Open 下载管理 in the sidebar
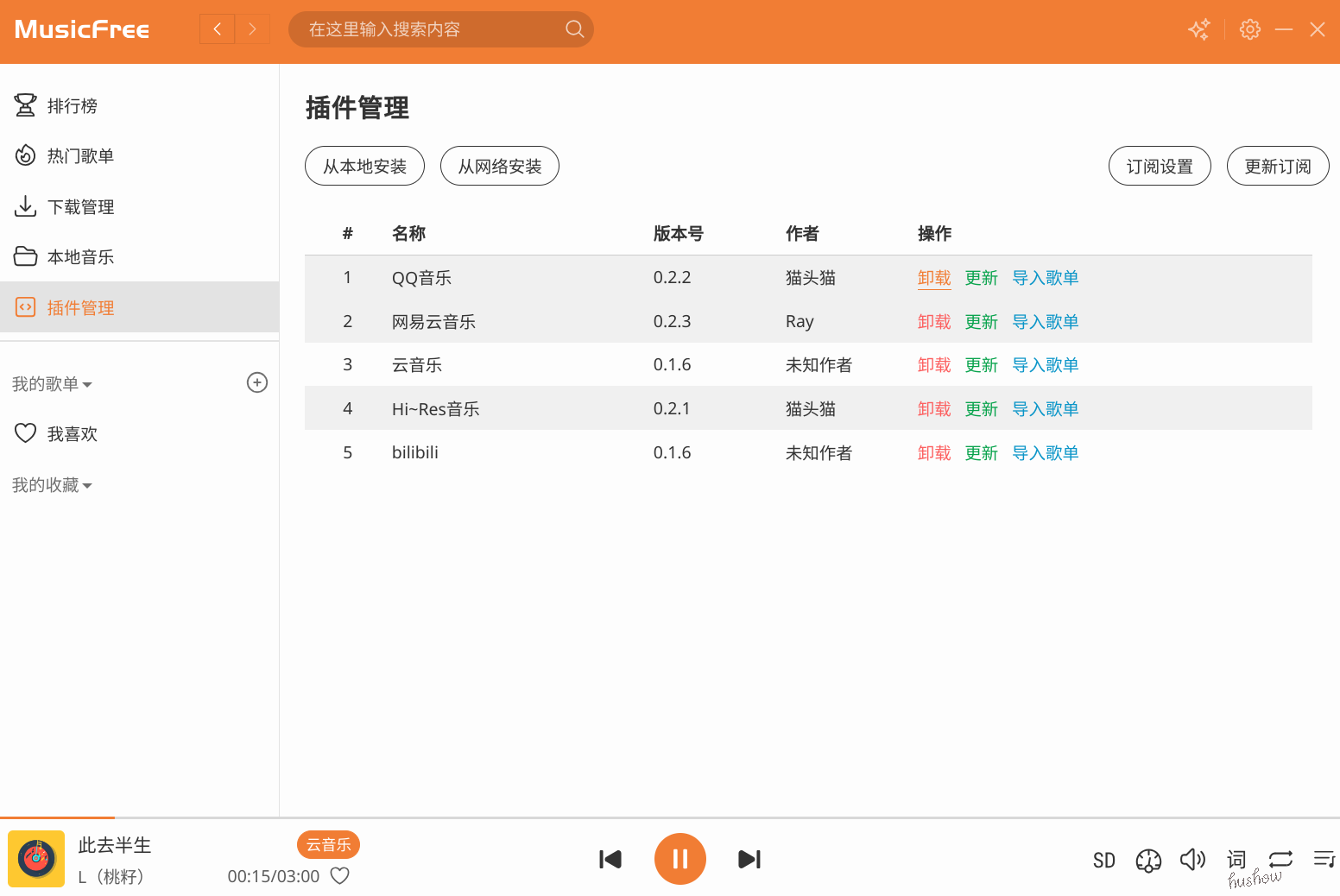 point(139,206)
